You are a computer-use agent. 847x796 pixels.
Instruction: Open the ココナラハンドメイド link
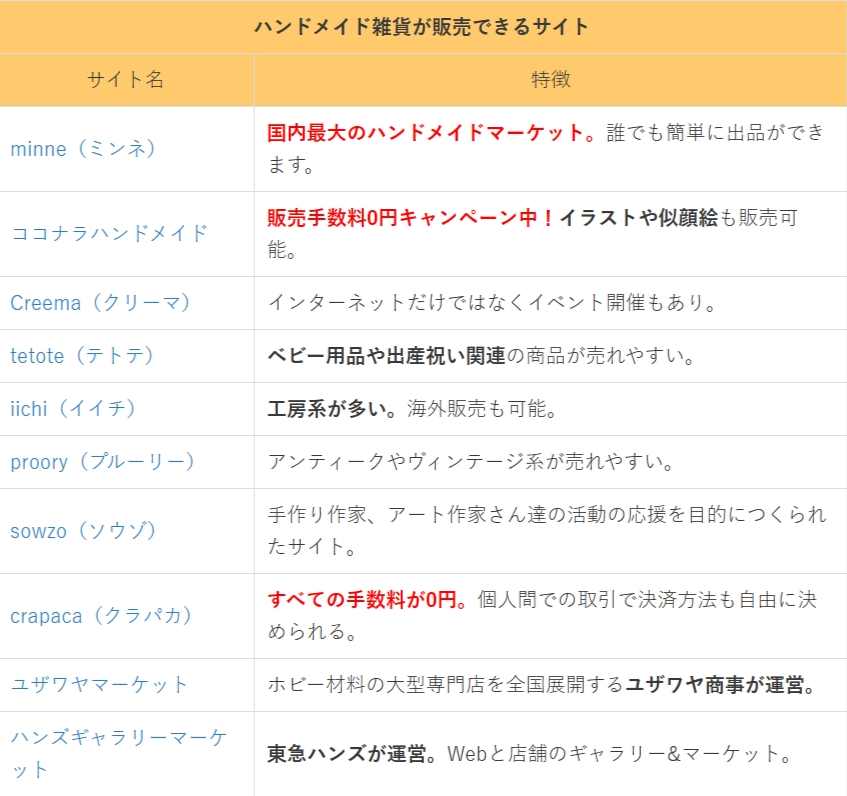pyautogui.click(x=110, y=234)
